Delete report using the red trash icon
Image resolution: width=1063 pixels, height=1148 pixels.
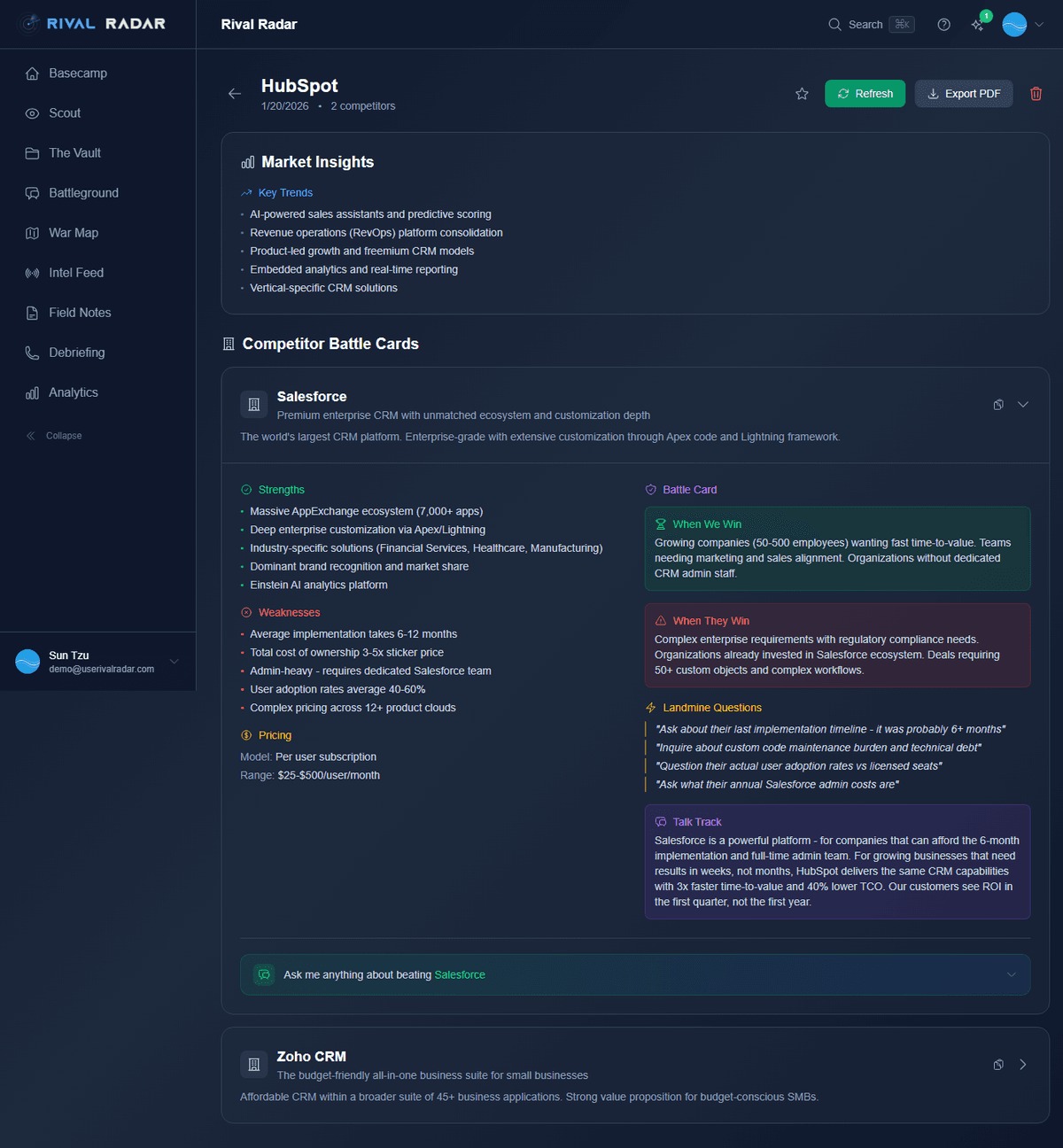[x=1036, y=94]
